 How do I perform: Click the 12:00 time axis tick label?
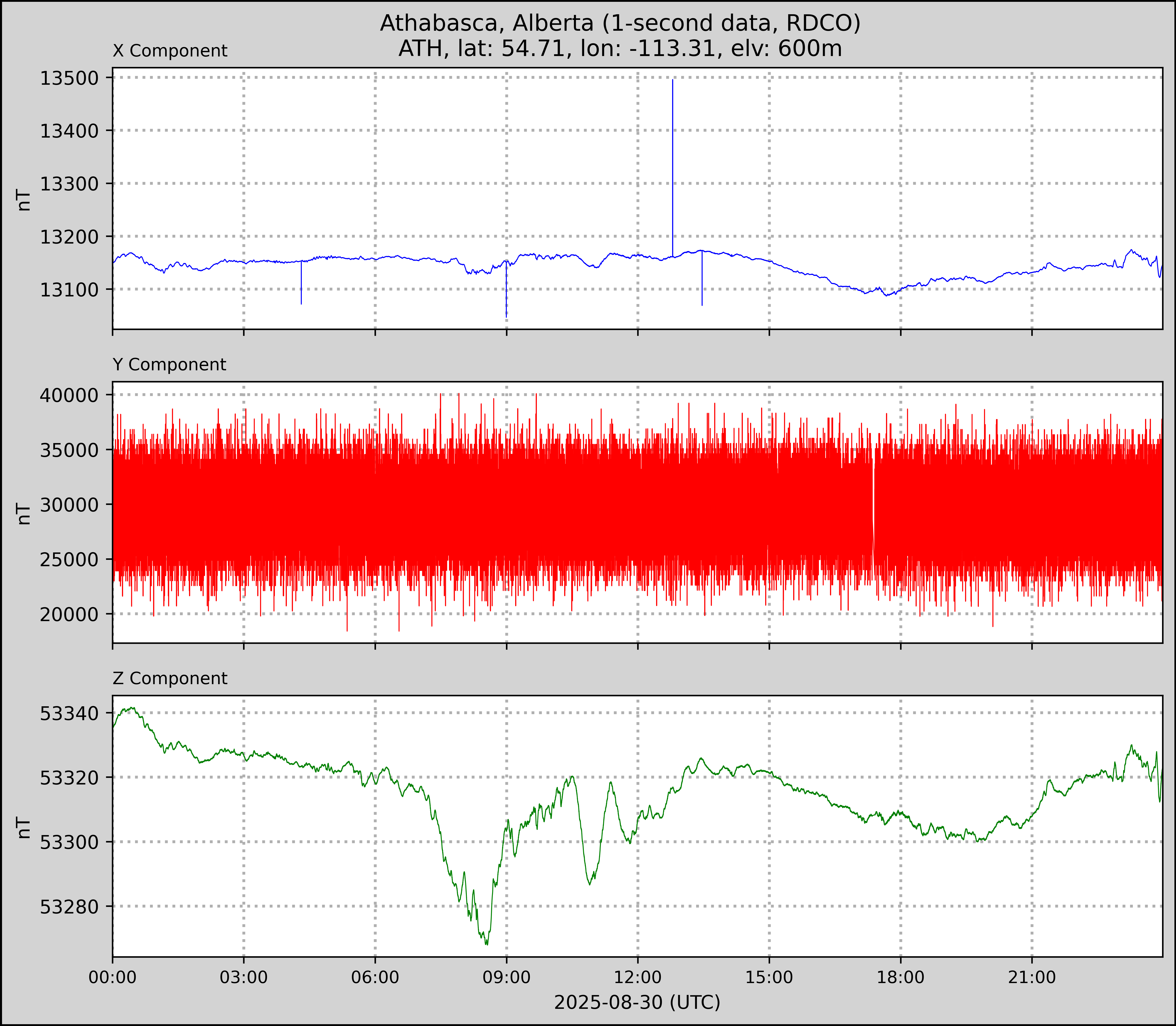[x=638, y=977]
